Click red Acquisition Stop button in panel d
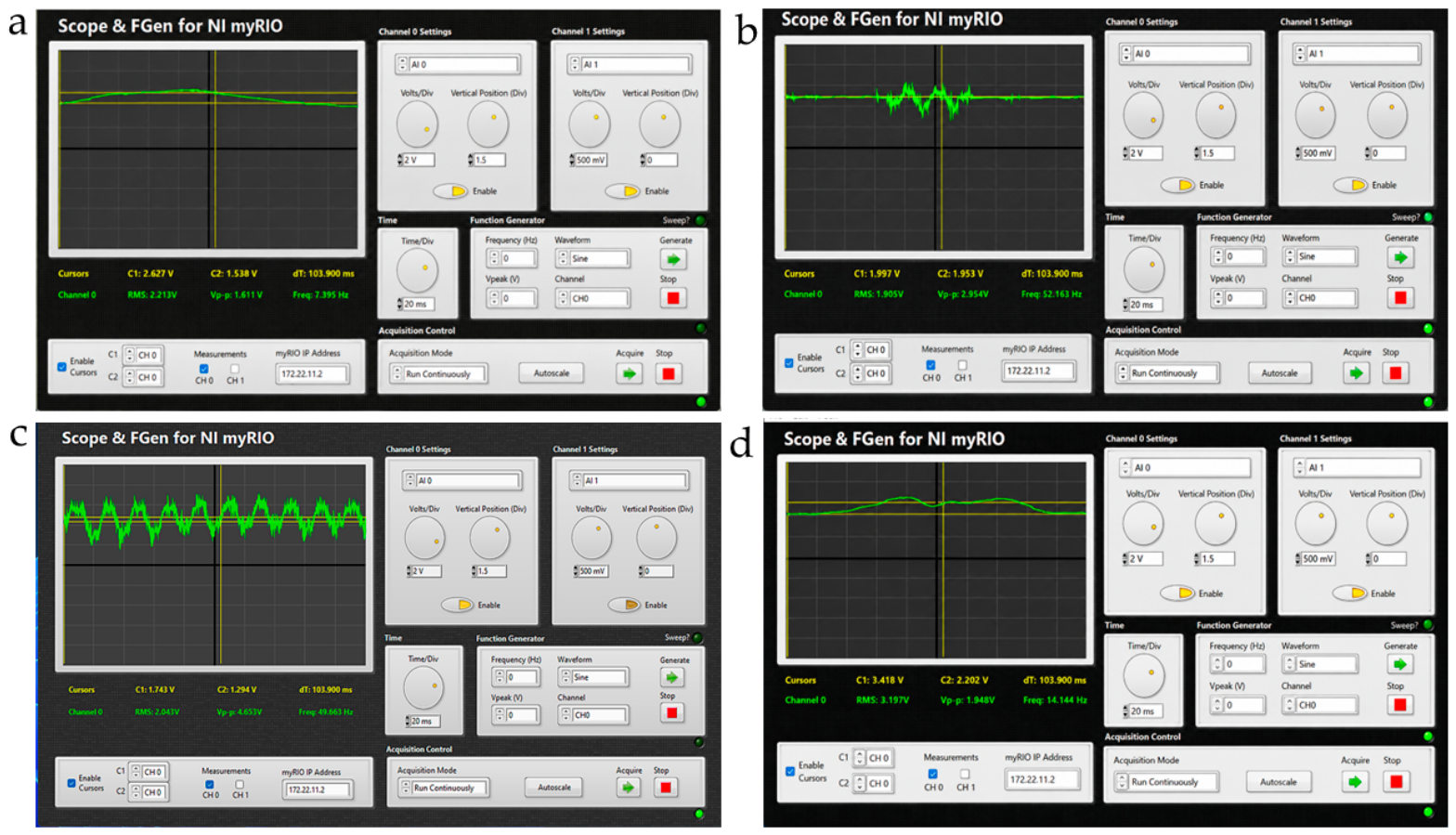Image resolution: width=1456 pixels, height=835 pixels. tap(1395, 781)
